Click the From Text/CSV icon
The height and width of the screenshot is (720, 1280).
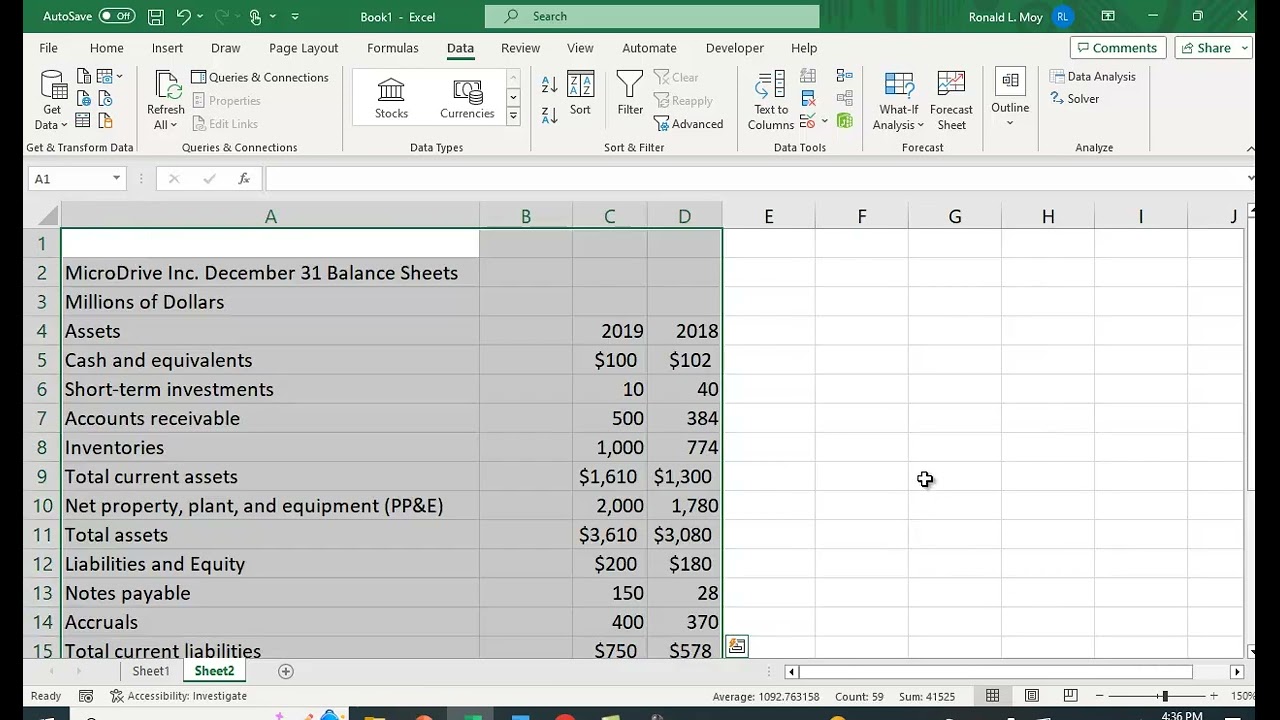tap(84, 77)
